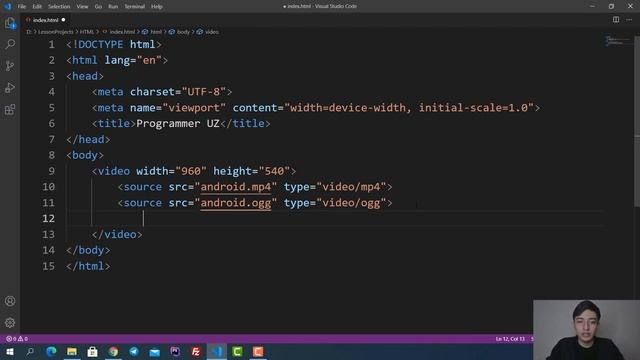Open the Selection menu
This screenshot has width=640, height=360.
(x=59, y=7)
